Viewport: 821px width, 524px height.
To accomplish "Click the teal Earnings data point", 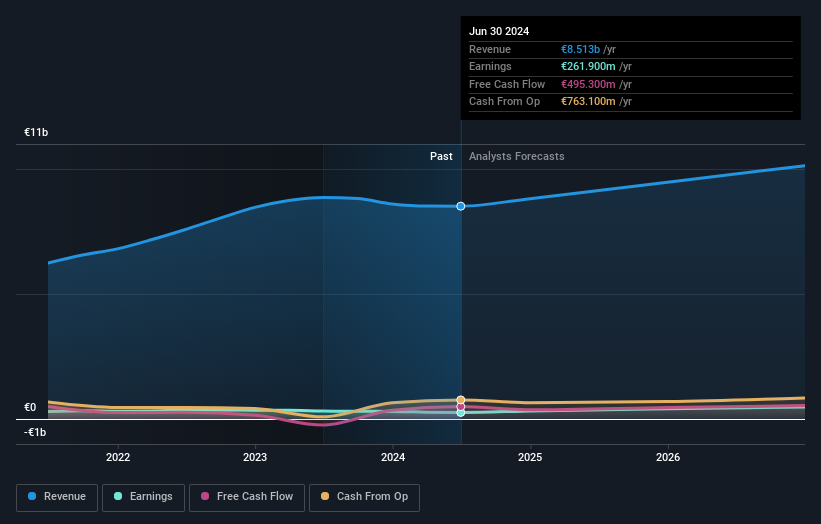I will [x=461, y=413].
